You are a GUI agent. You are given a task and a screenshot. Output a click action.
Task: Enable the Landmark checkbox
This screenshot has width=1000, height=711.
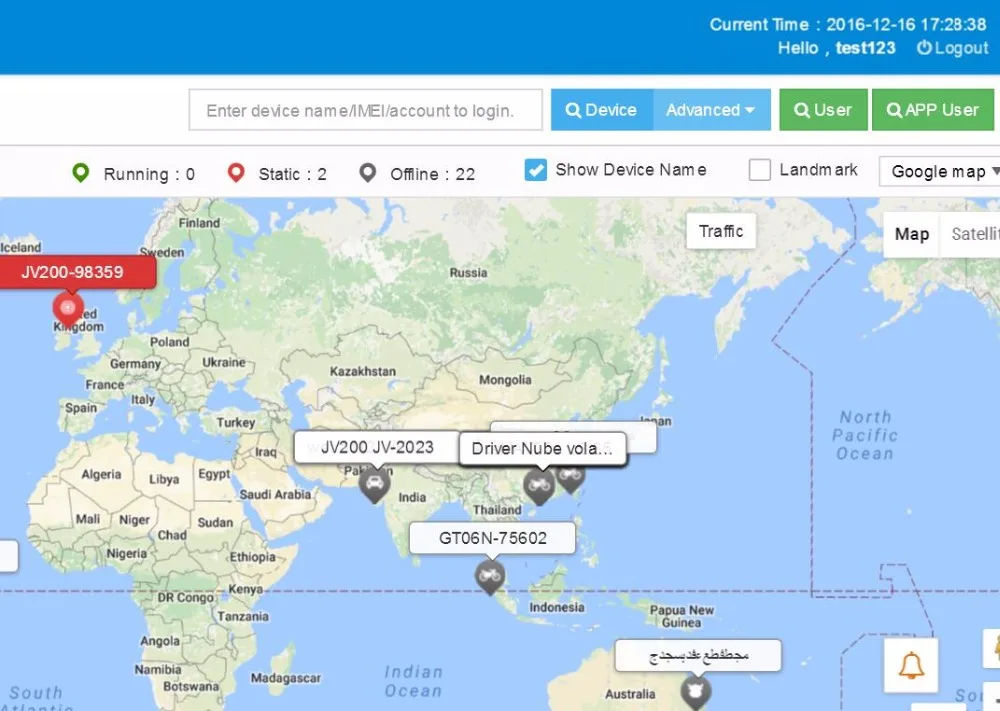pos(759,170)
